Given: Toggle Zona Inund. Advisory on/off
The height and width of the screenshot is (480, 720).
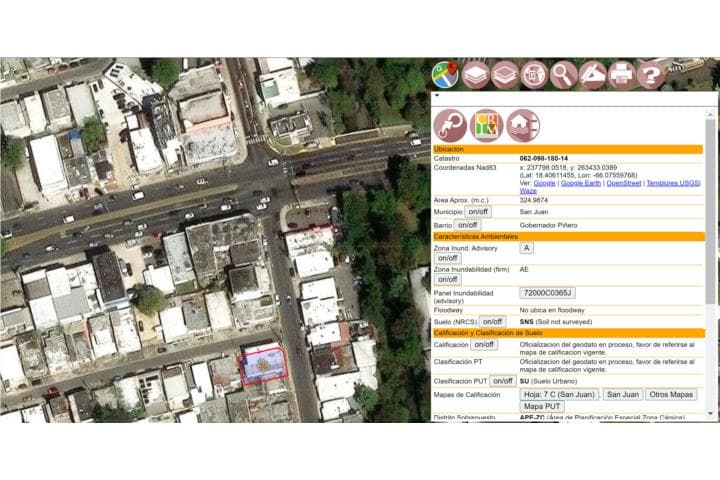Looking at the screenshot, I should [447, 258].
